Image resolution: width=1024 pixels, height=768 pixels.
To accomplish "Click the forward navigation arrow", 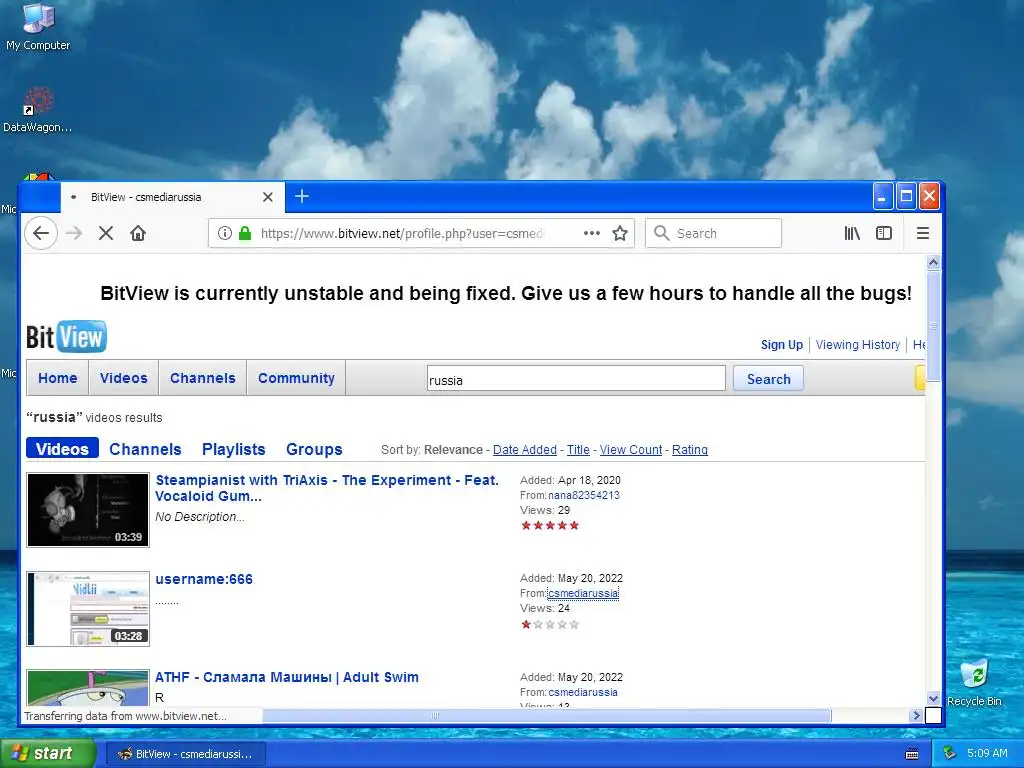I will tap(74, 233).
